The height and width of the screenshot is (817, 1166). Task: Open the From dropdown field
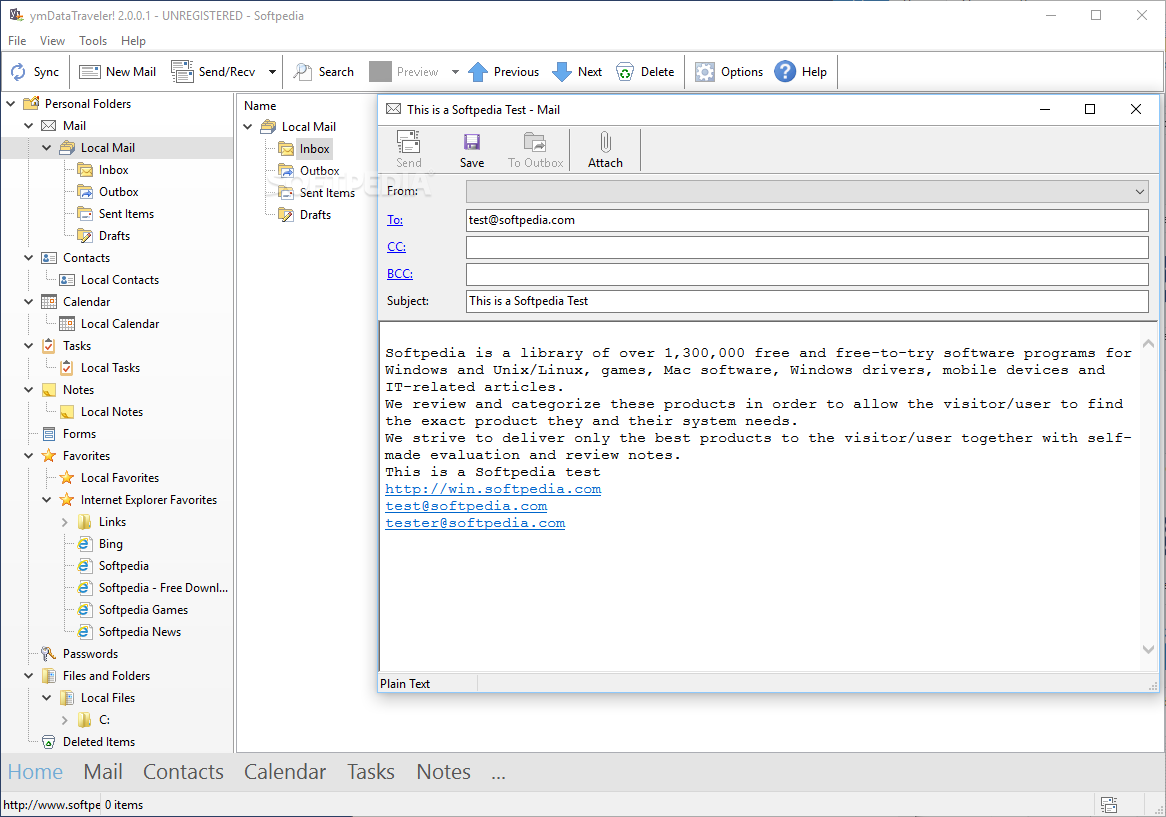tap(807, 191)
